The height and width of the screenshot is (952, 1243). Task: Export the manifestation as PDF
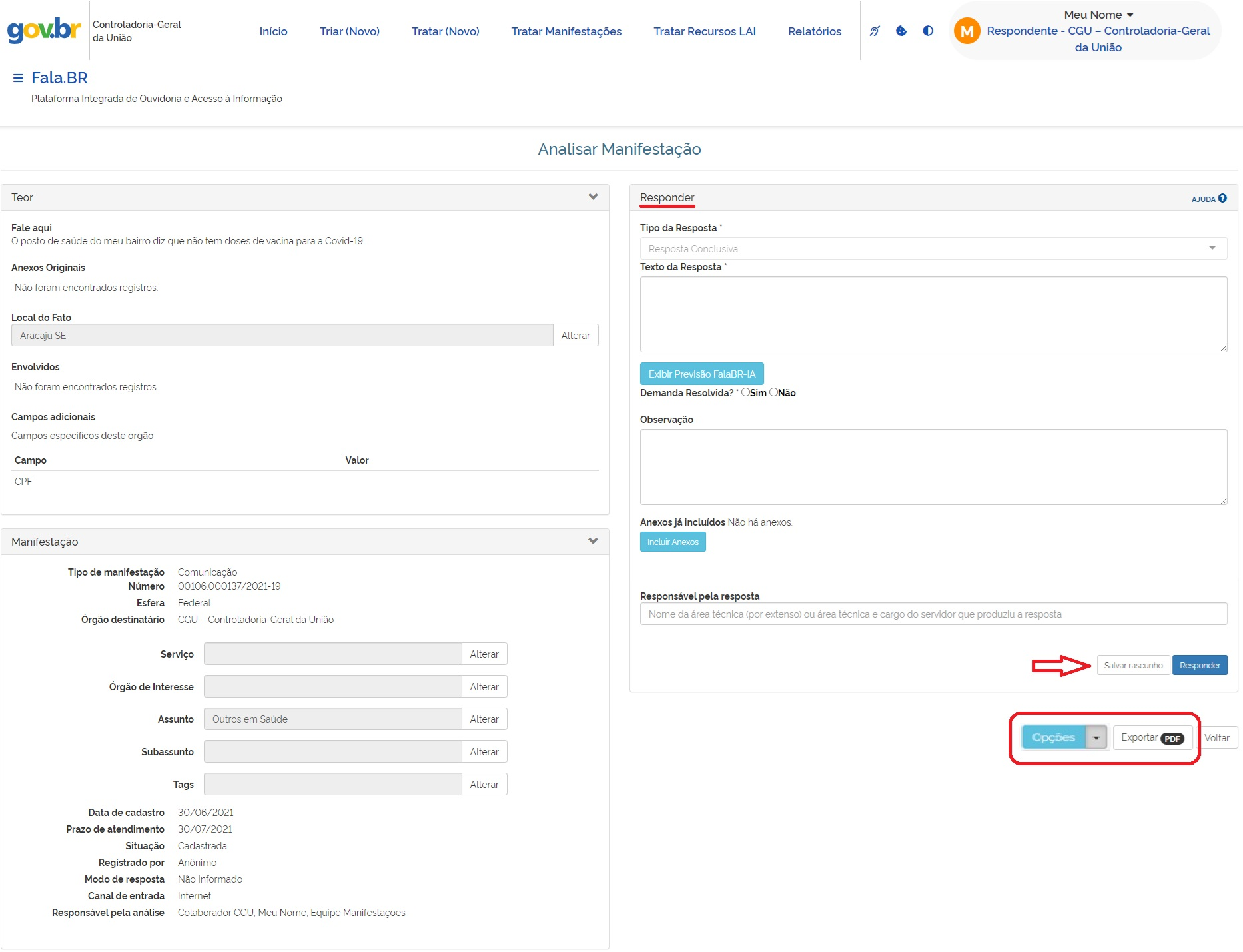tap(1152, 737)
